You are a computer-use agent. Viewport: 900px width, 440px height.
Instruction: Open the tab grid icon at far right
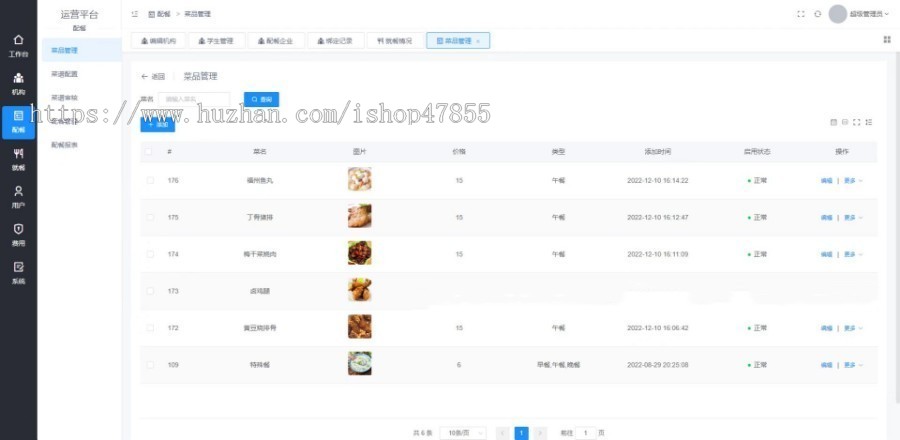[x=887, y=40]
